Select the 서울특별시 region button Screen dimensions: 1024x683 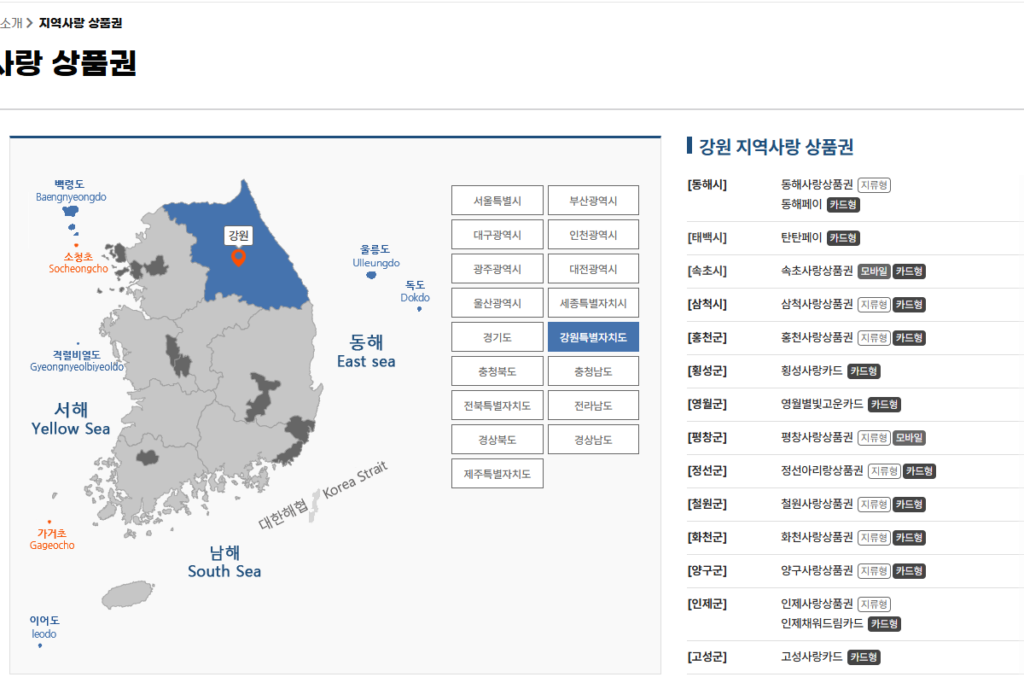(x=497, y=200)
